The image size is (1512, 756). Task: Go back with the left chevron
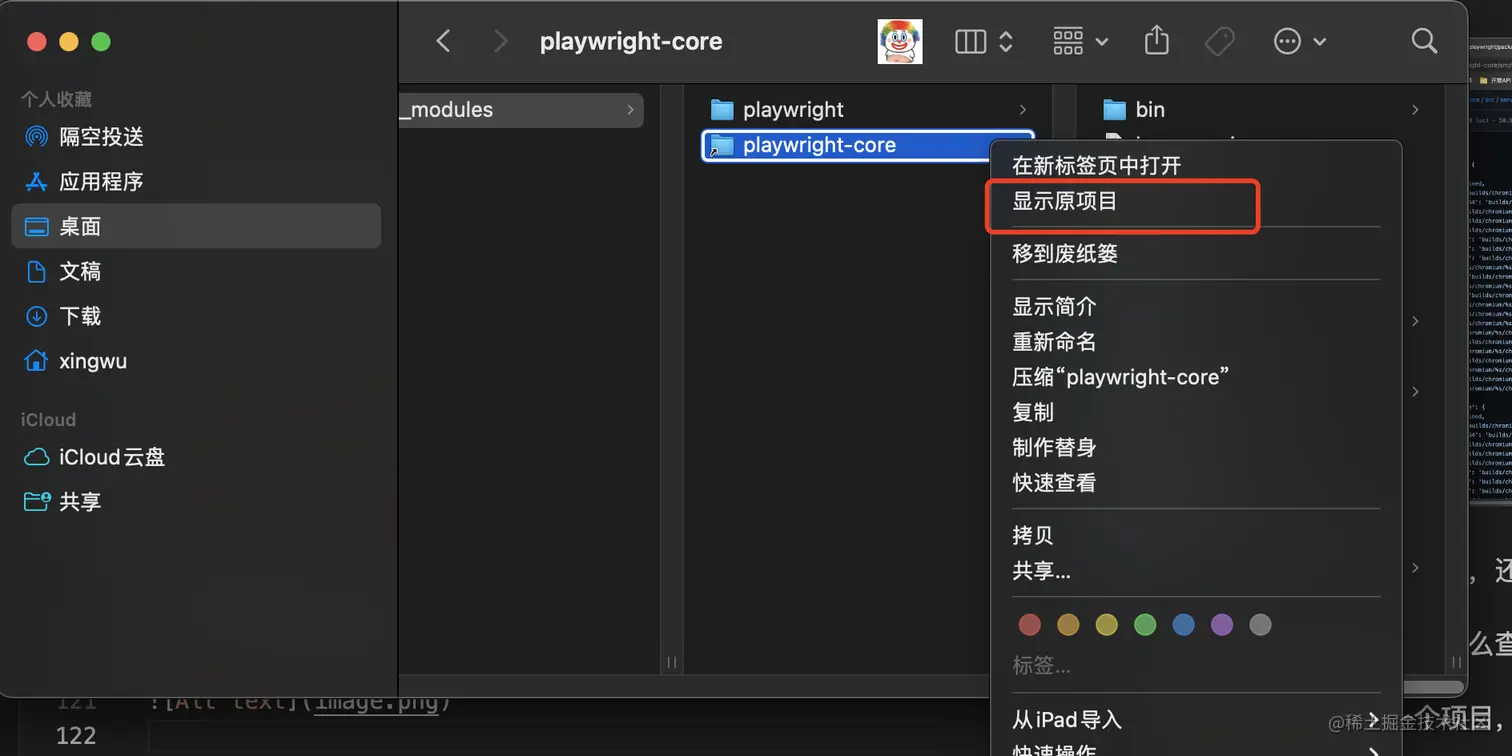point(444,41)
